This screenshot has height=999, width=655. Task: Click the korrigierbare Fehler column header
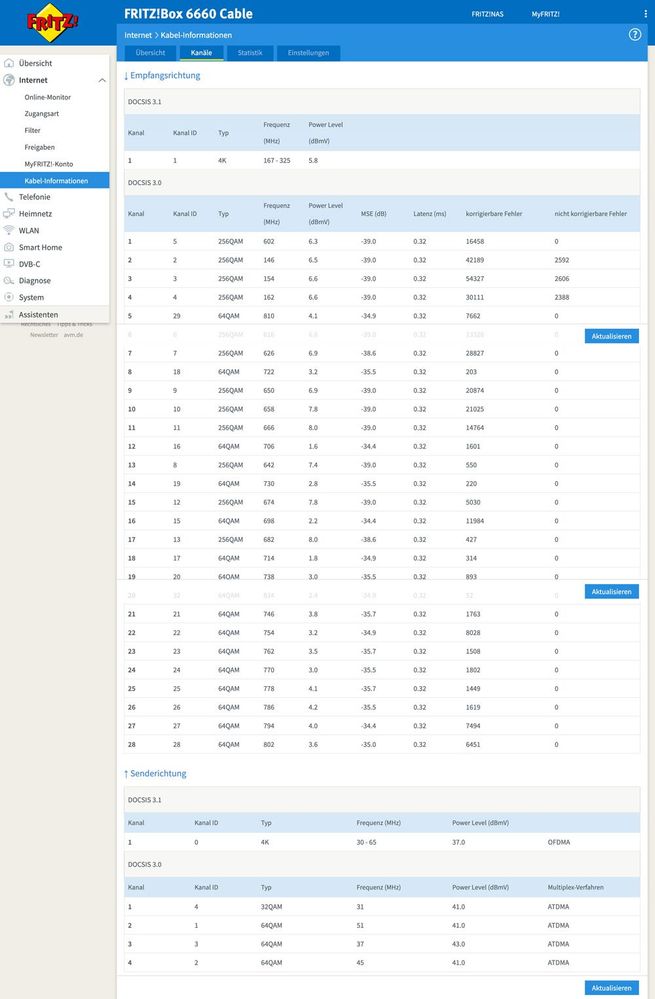494,213
